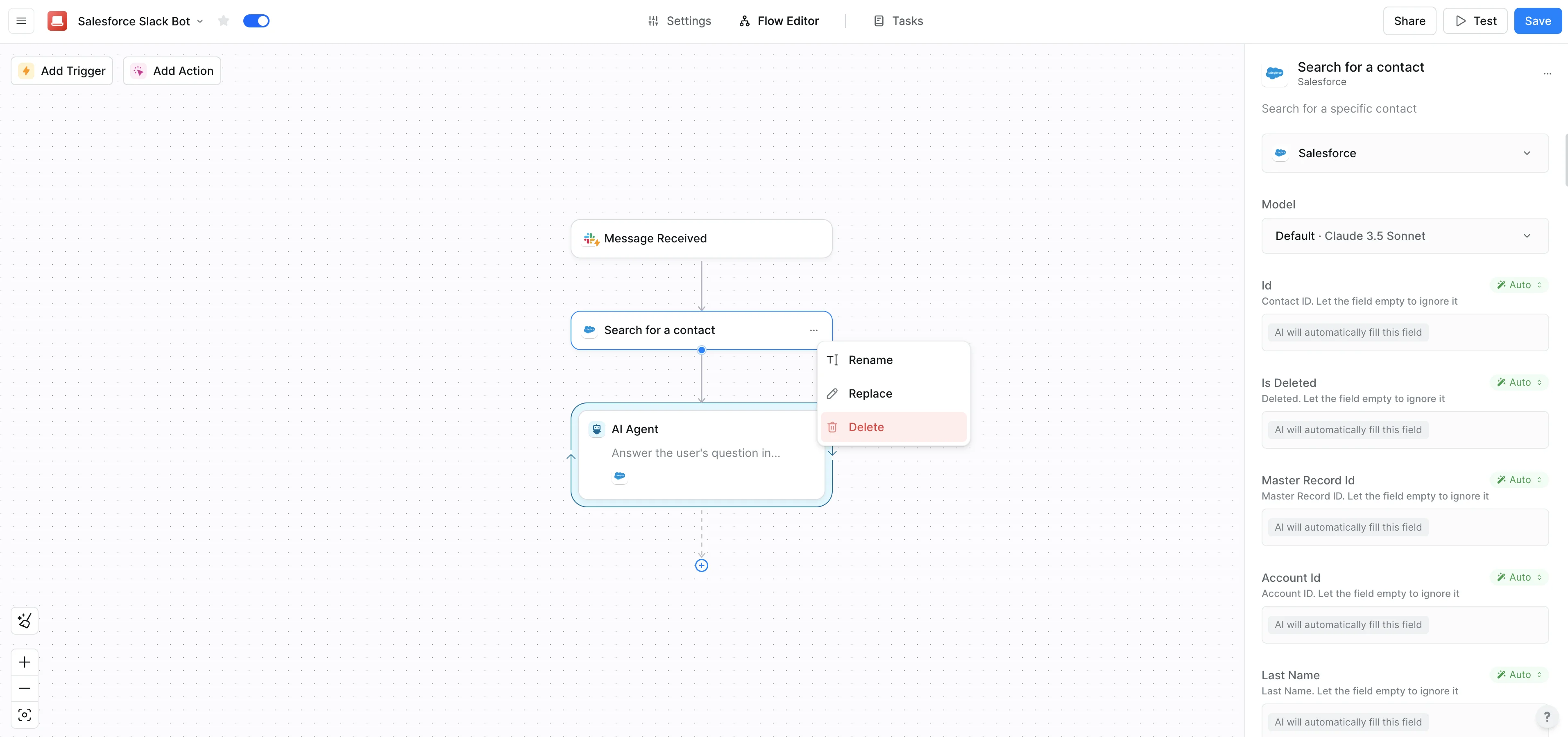Zoom in on the canvas

click(x=24, y=662)
